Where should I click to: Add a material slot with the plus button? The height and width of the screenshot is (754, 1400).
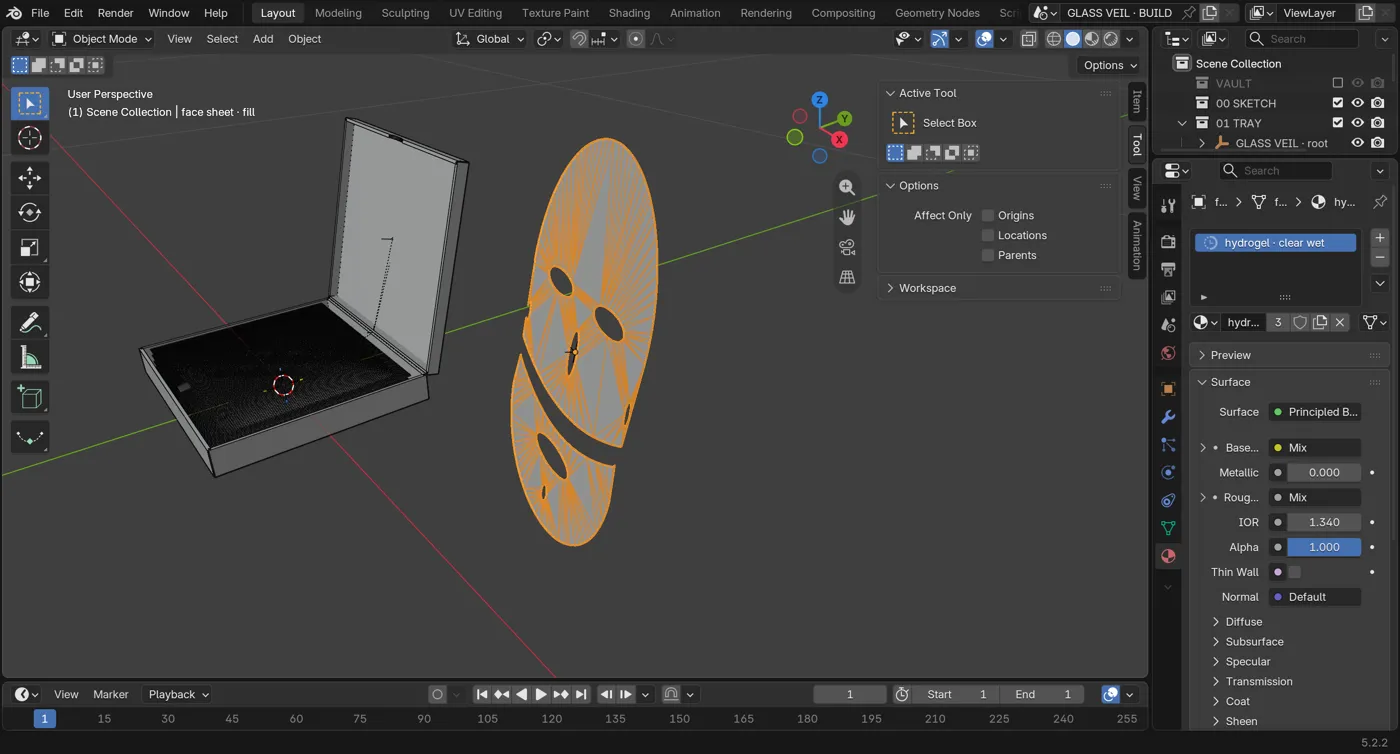point(1380,238)
